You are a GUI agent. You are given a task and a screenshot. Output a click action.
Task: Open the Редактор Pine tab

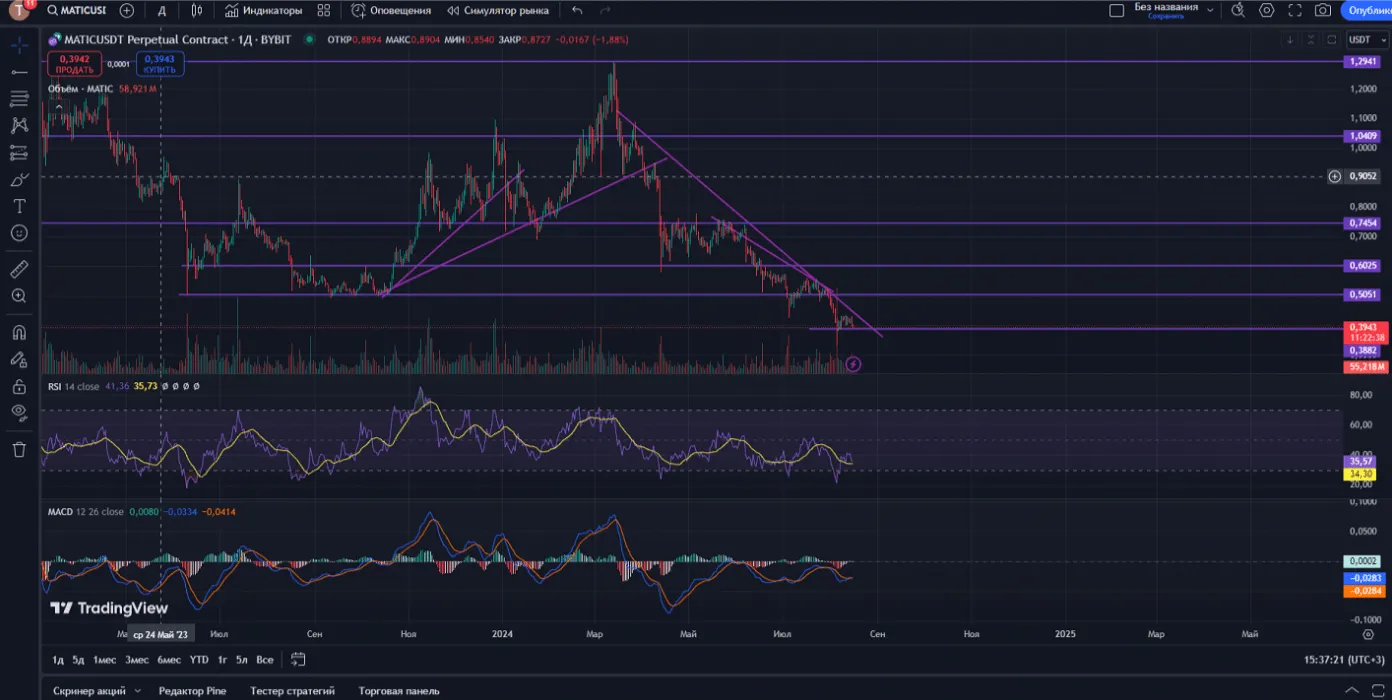tap(192, 690)
